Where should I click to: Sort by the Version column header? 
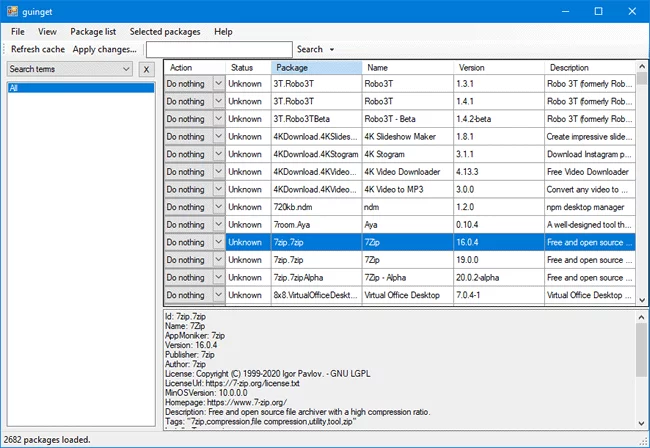point(499,68)
